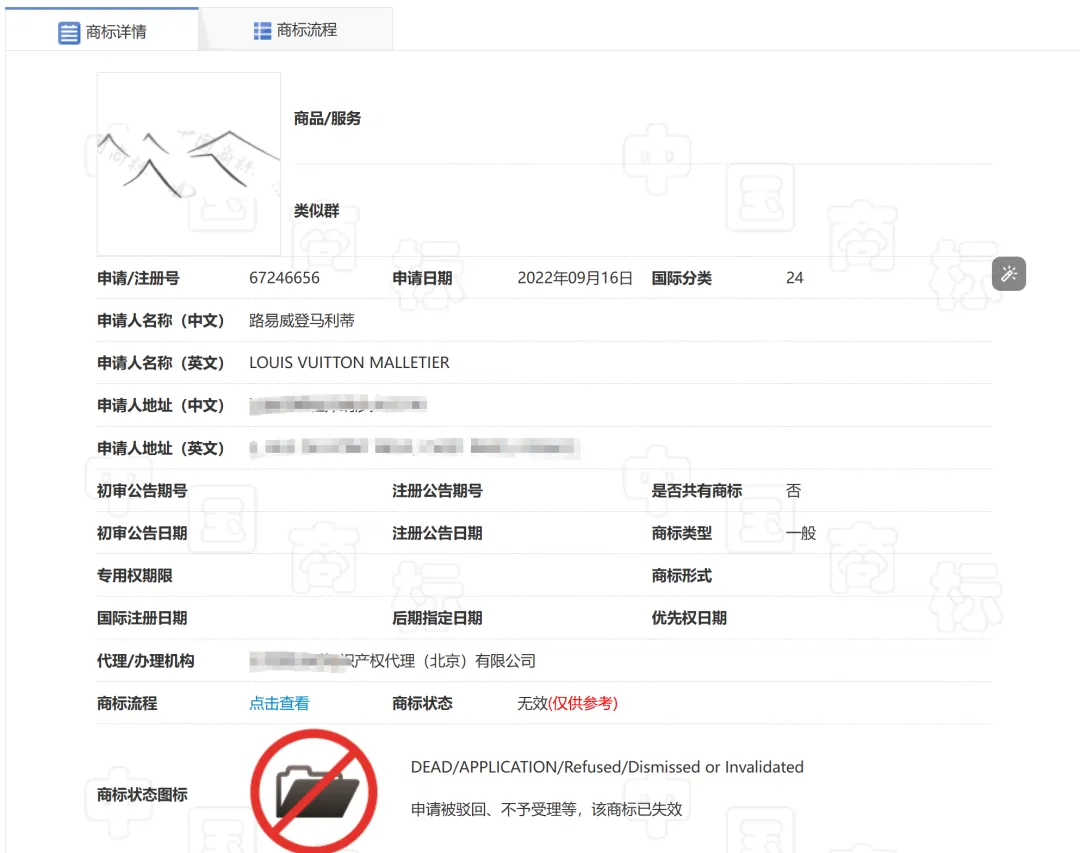Viewport: 1080px width, 853px height.
Task: Click the 商标类型 value 一般
Action: (800, 533)
